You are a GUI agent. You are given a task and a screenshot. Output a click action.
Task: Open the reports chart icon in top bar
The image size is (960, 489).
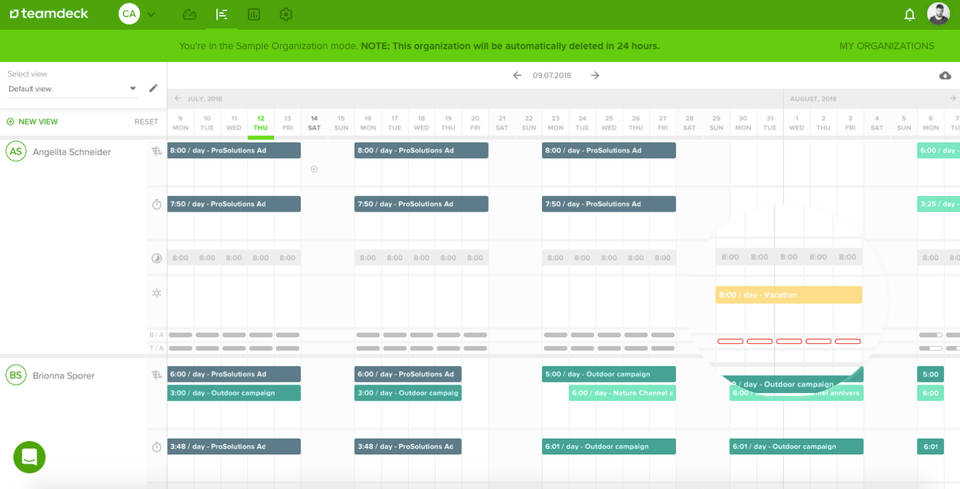point(254,15)
